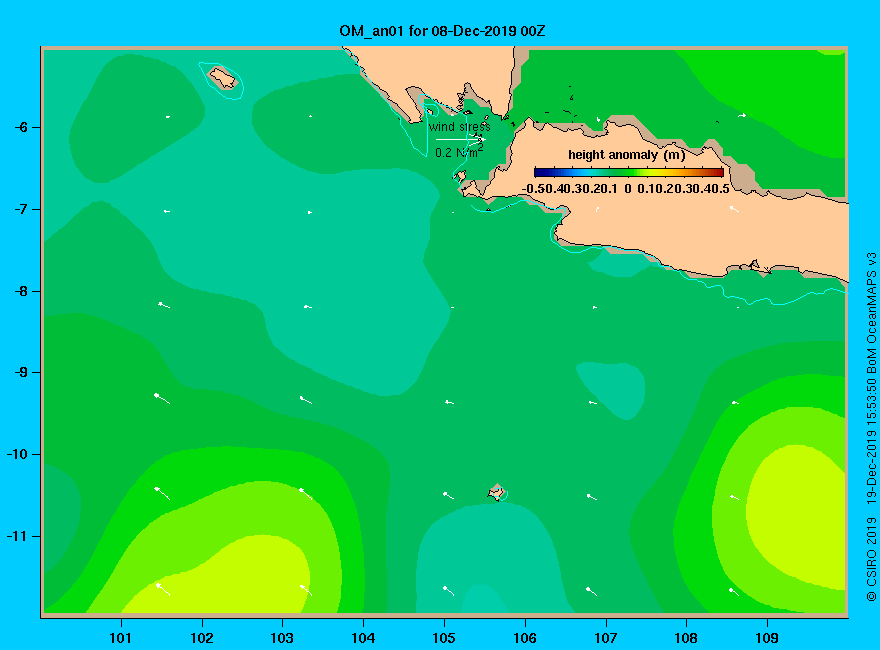Click latitude label -6 on y-axis

tap(21, 127)
